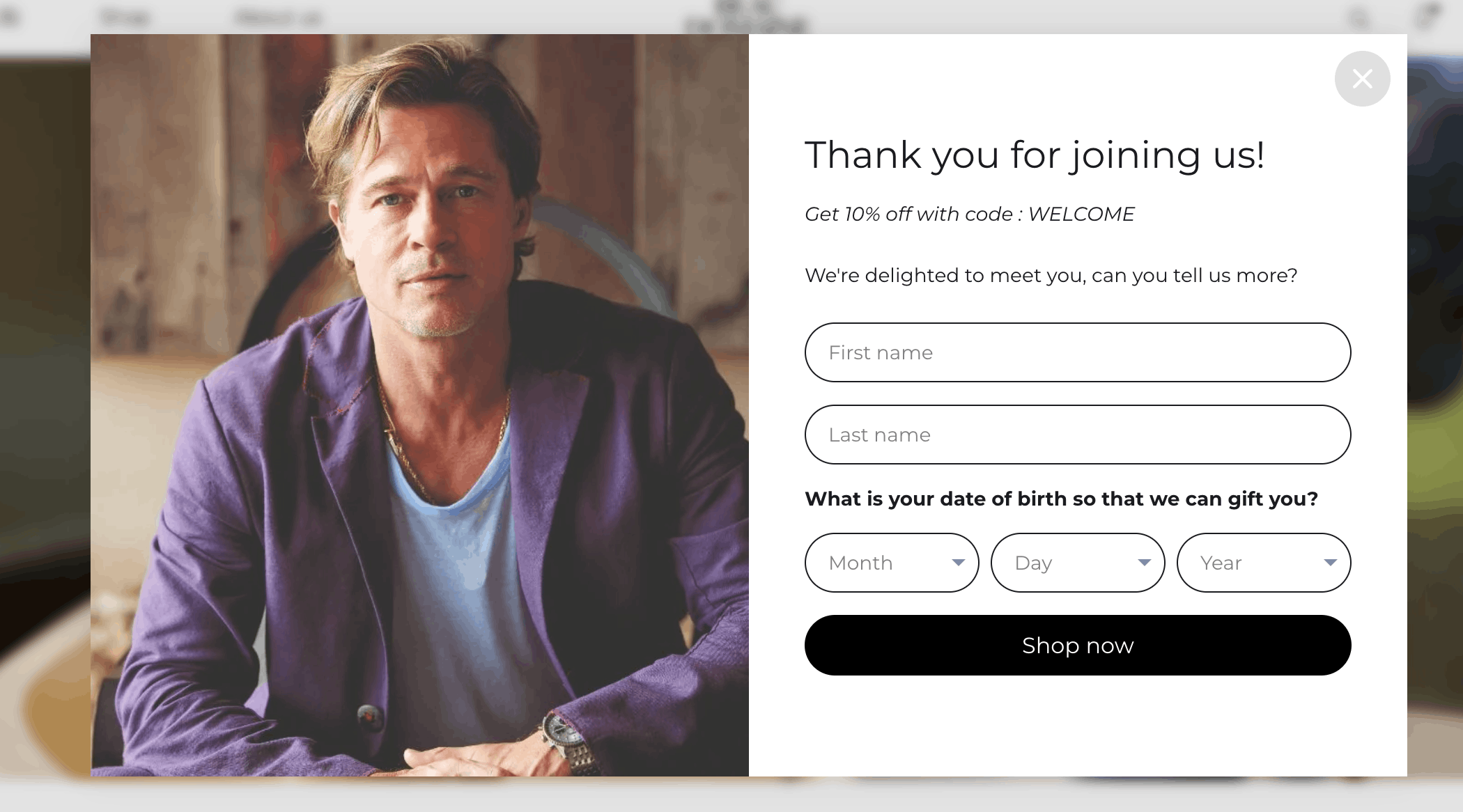
Task: Open the Year dropdown
Action: (x=1263, y=563)
